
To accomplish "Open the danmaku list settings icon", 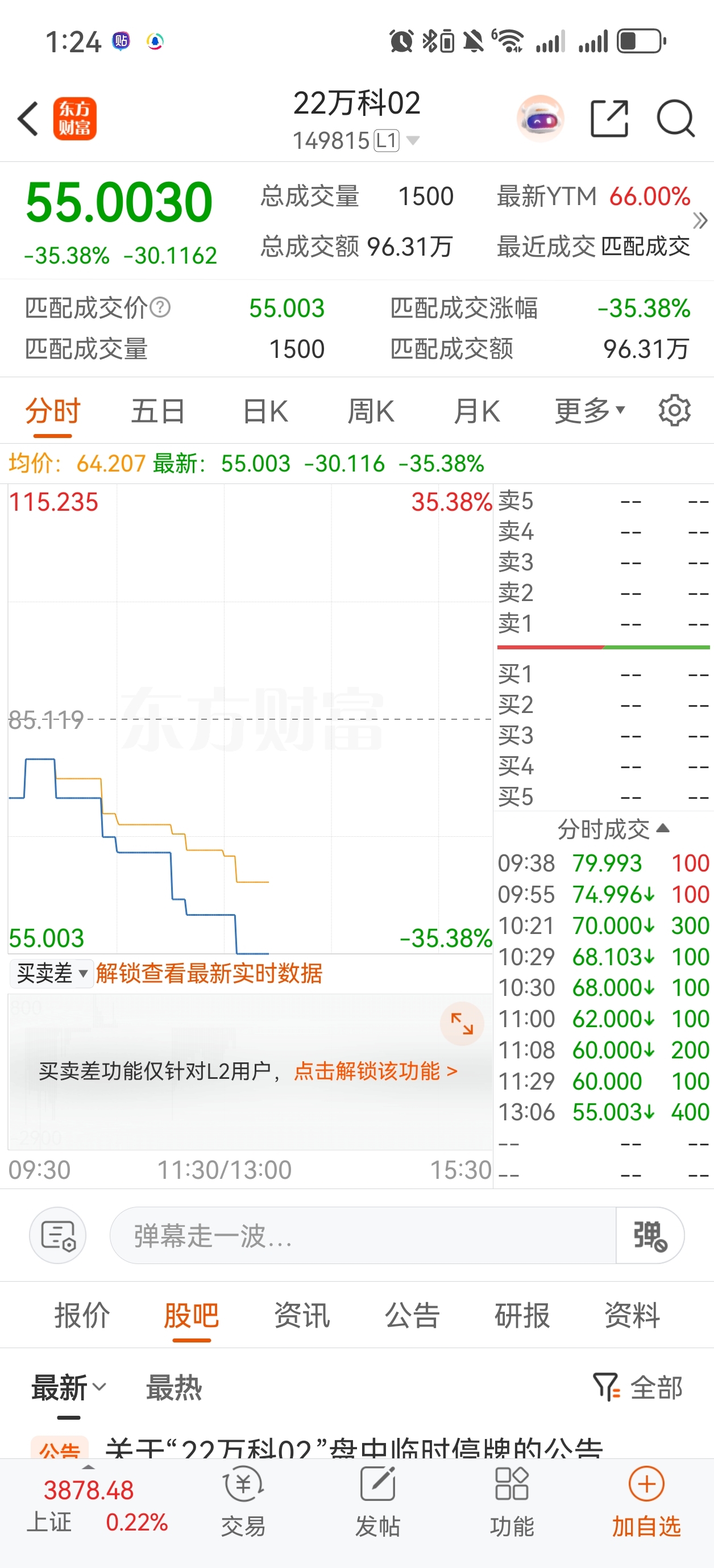I will tap(58, 1235).
